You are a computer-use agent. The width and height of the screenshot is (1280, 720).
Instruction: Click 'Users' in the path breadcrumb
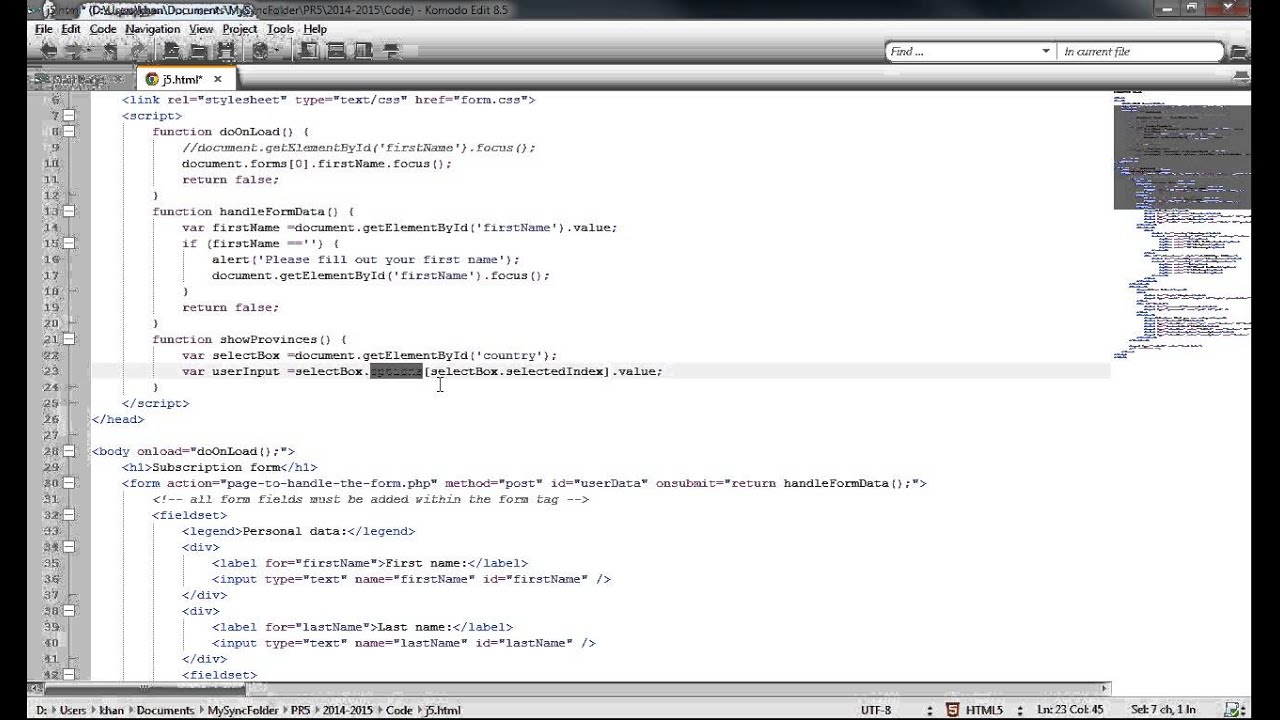coord(73,710)
